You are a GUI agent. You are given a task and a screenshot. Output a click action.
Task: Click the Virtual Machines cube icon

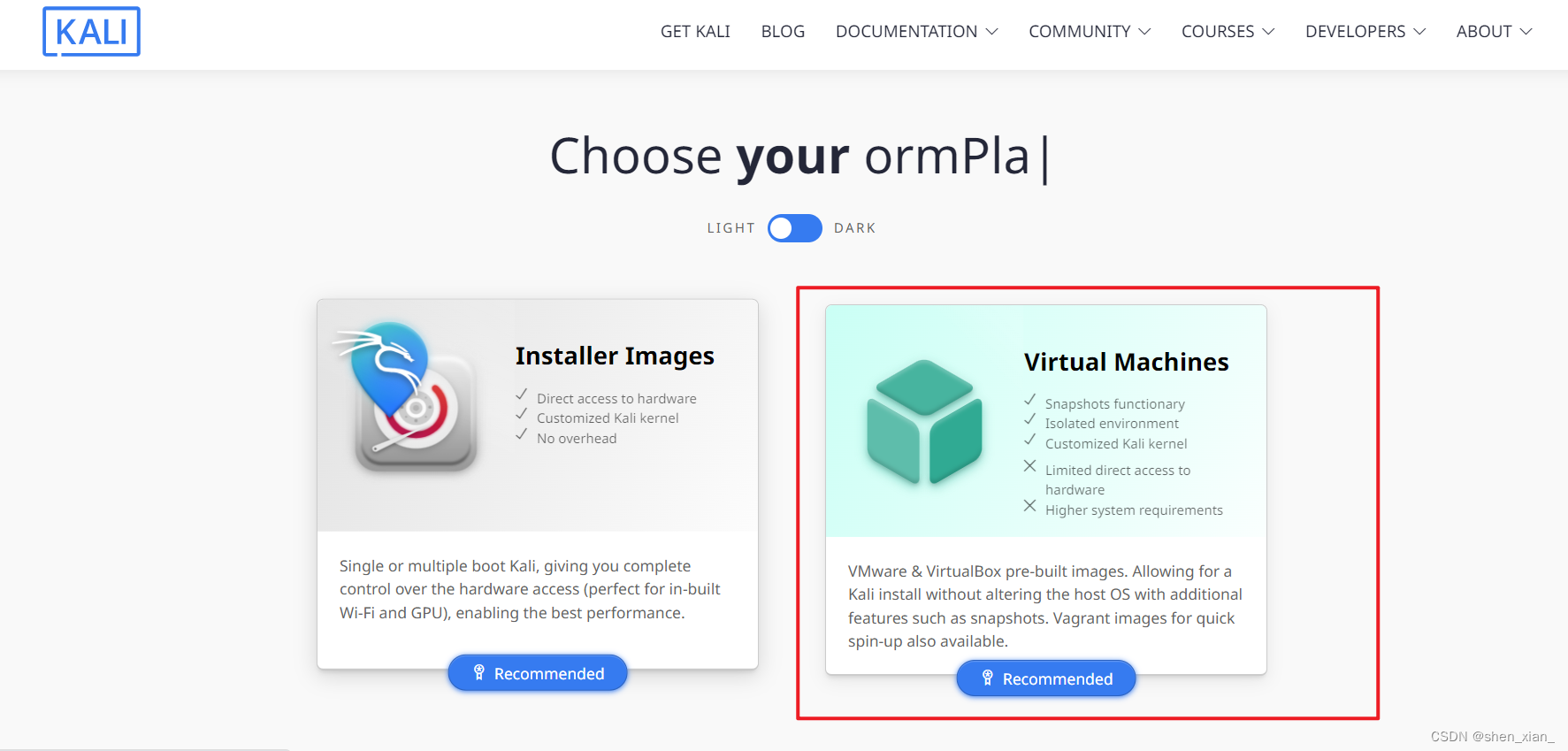(924, 422)
